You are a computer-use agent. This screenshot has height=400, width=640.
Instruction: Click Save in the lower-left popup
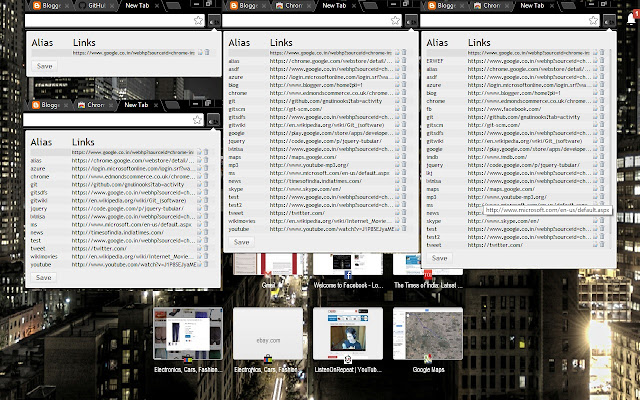click(43, 278)
